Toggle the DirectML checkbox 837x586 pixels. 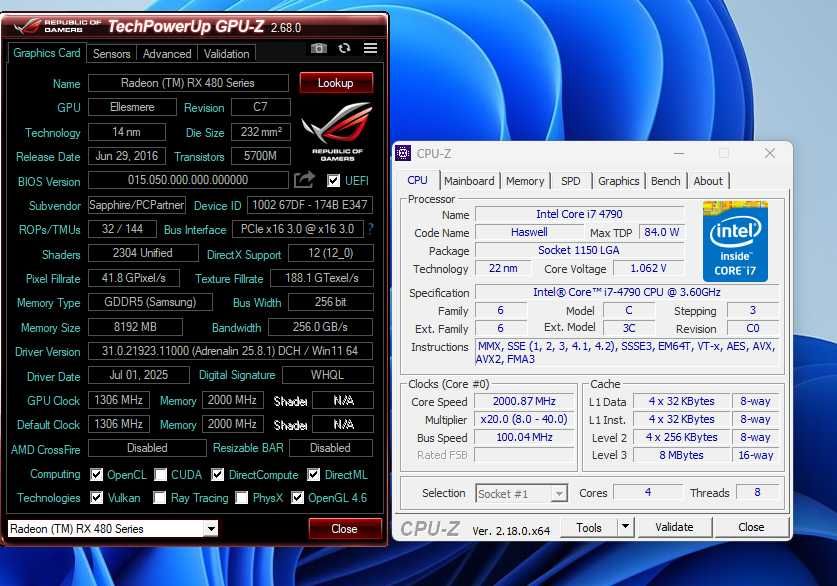click(x=313, y=474)
